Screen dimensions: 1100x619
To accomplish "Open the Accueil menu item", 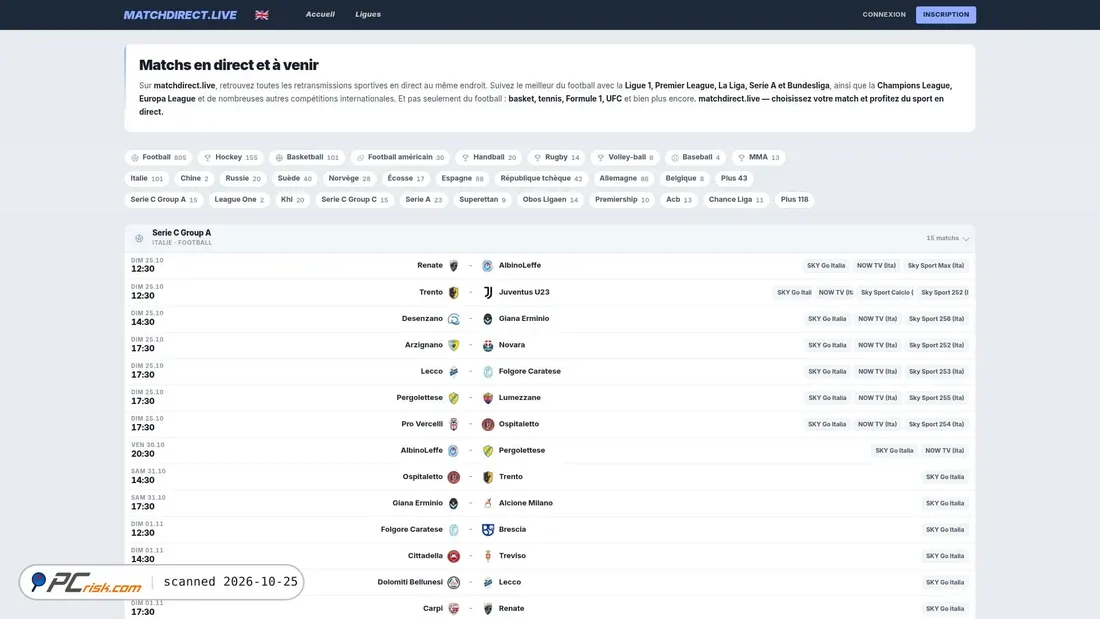I will (x=320, y=14).
